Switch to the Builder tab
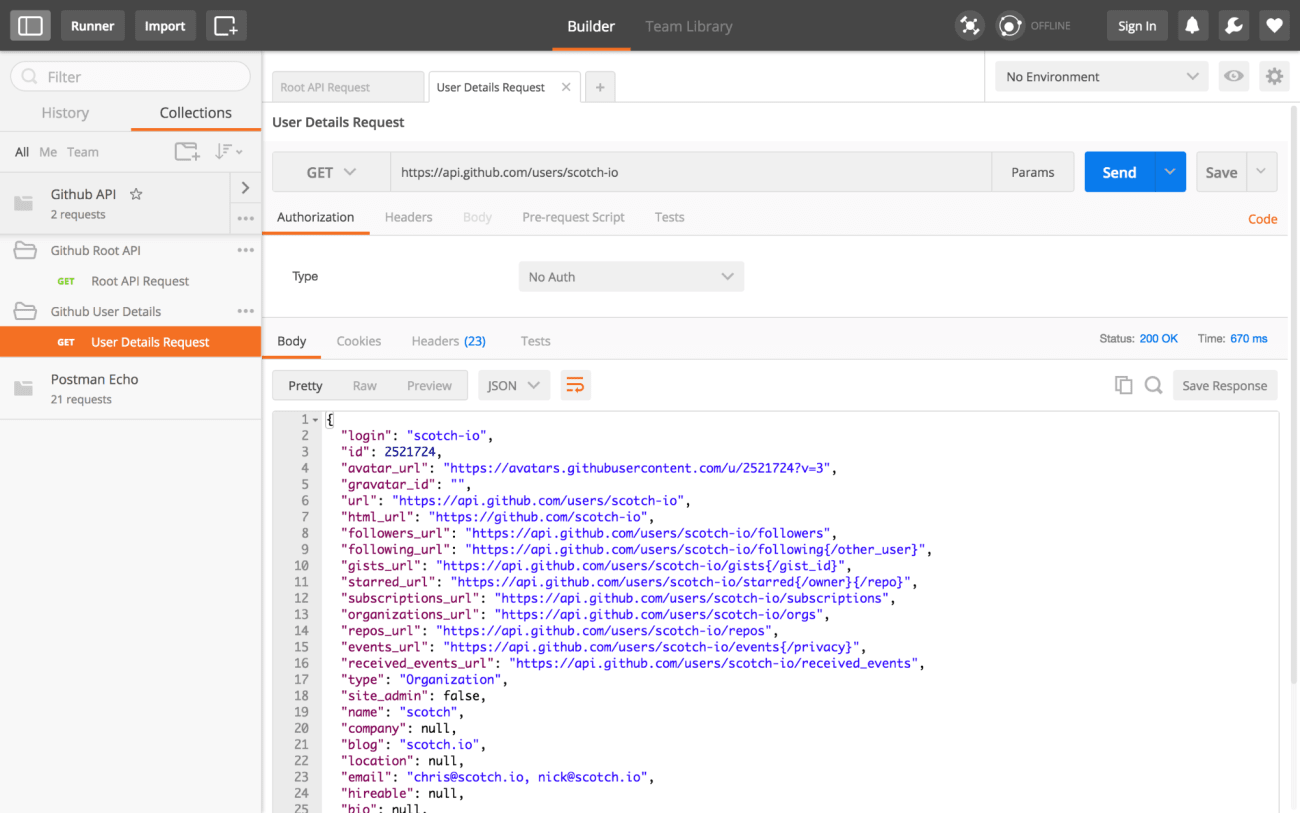This screenshot has width=1300, height=813. pos(591,26)
